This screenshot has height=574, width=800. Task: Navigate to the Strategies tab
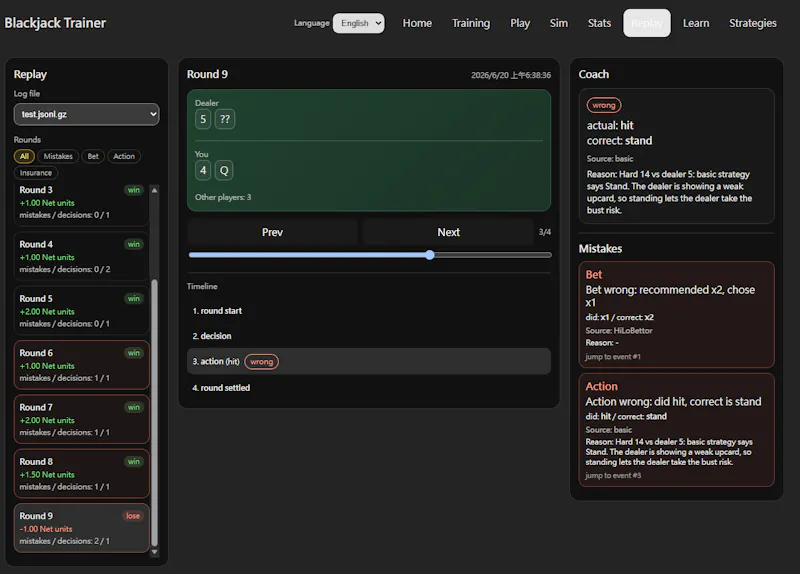click(x=753, y=23)
